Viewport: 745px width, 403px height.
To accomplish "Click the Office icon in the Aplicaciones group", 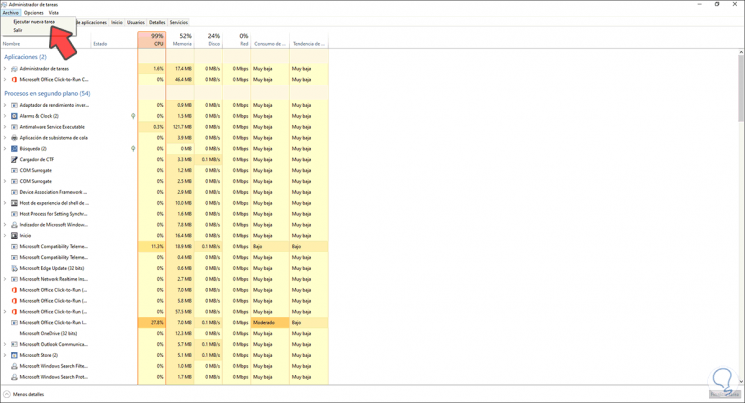I will pyautogui.click(x=14, y=80).
